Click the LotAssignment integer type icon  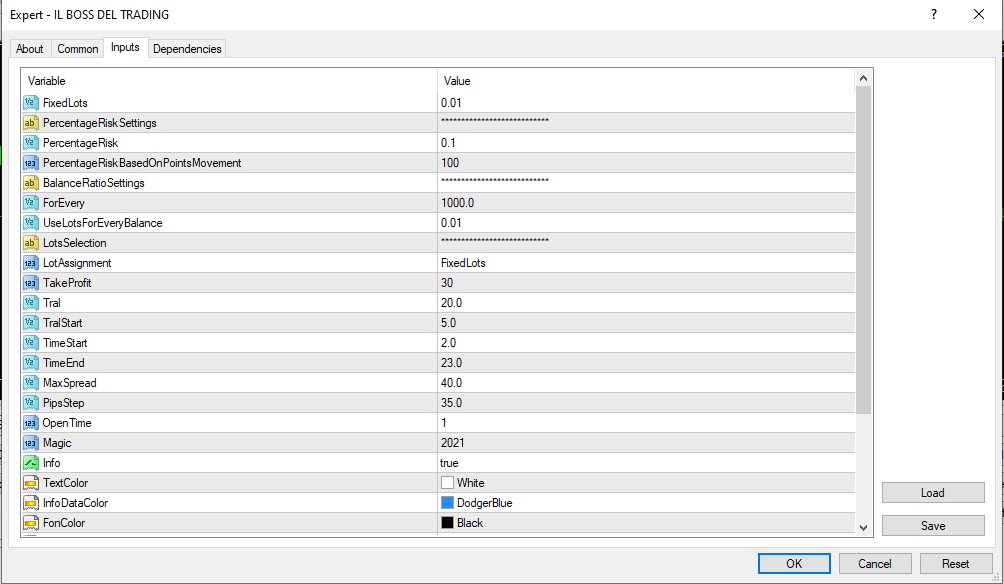(30, 263)
